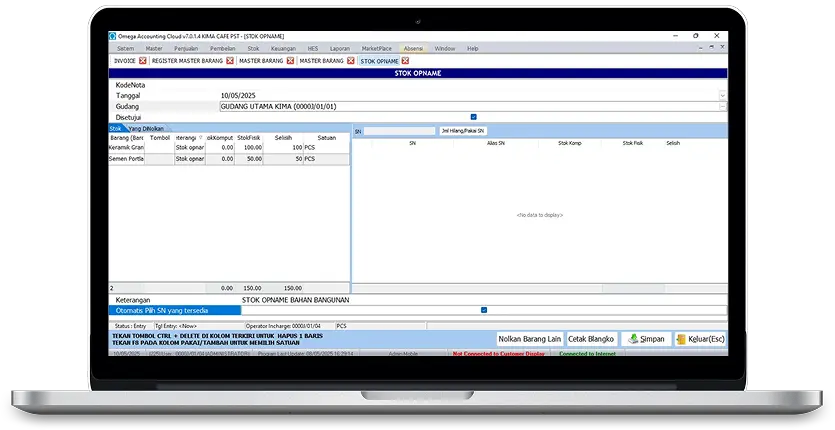Click StokFisik value 100.00

pos(249,148)
